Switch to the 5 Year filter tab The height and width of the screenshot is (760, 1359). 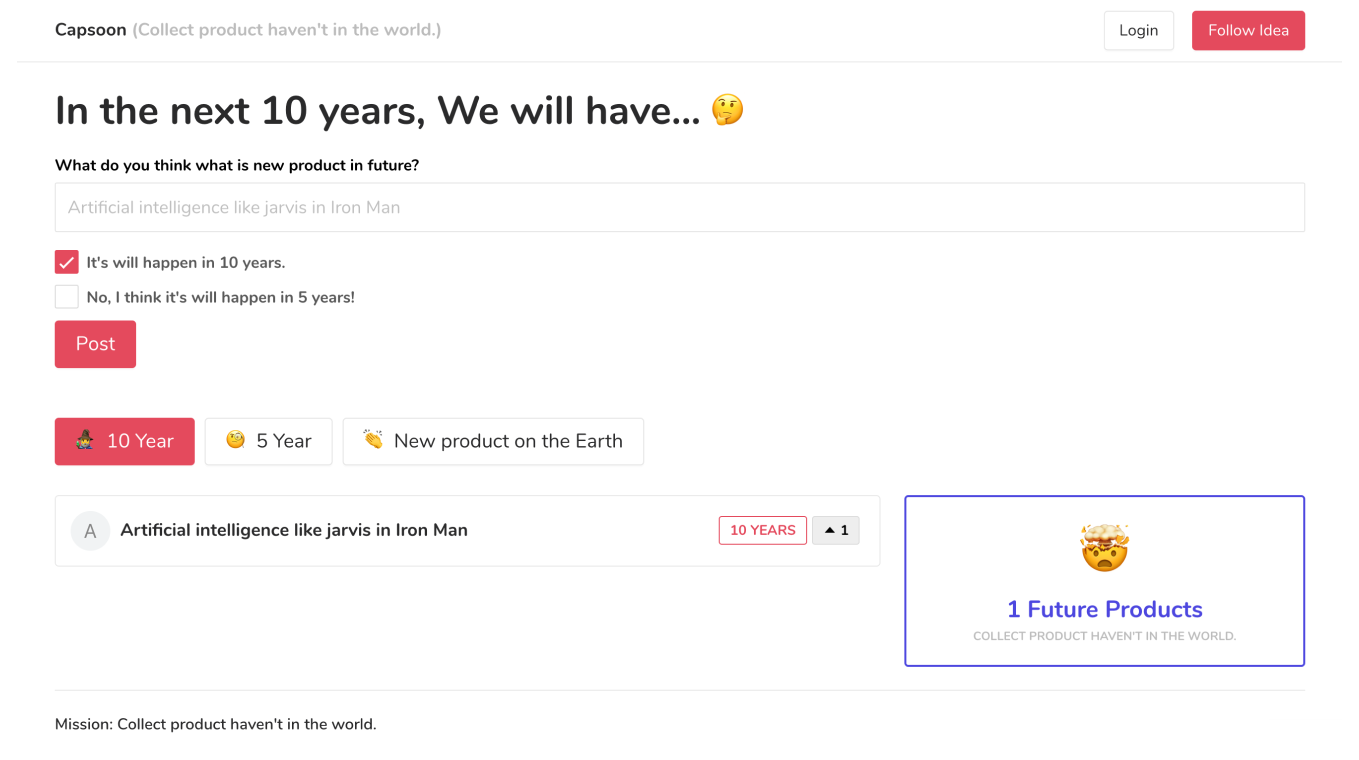268,441
